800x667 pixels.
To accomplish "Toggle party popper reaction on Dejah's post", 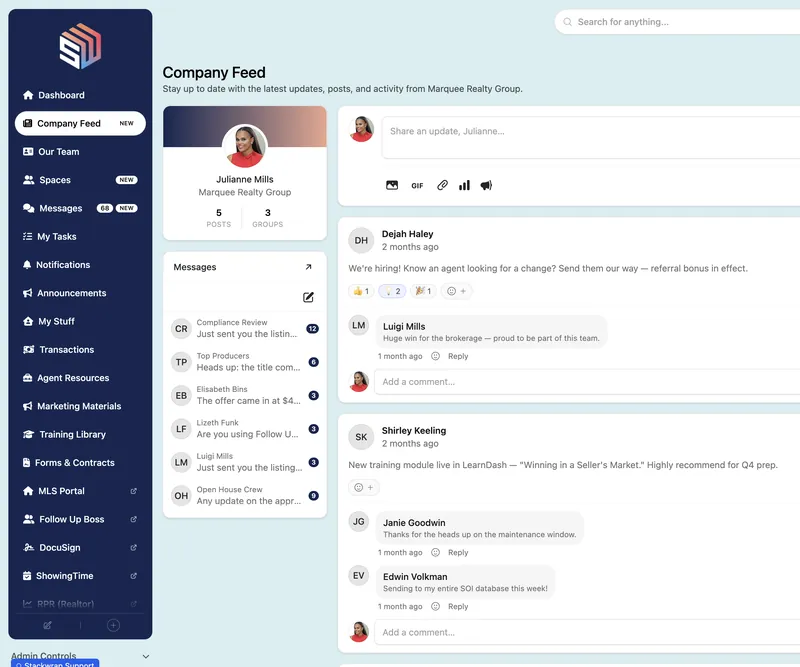I will point(423,291).
